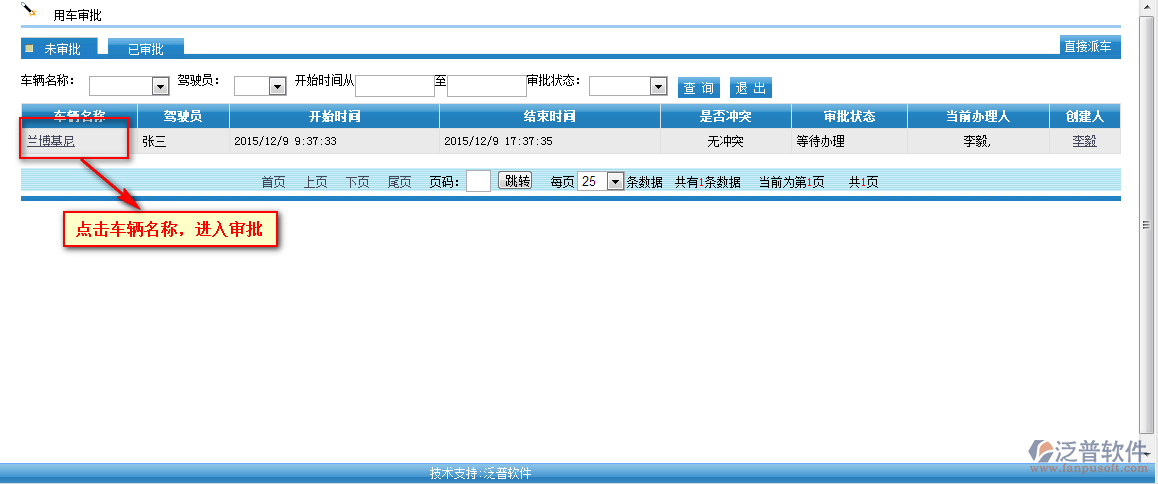The width and height of the screenshot is (1158, 484).
Task: Click the 直接派车 button
Action: 1090,46
